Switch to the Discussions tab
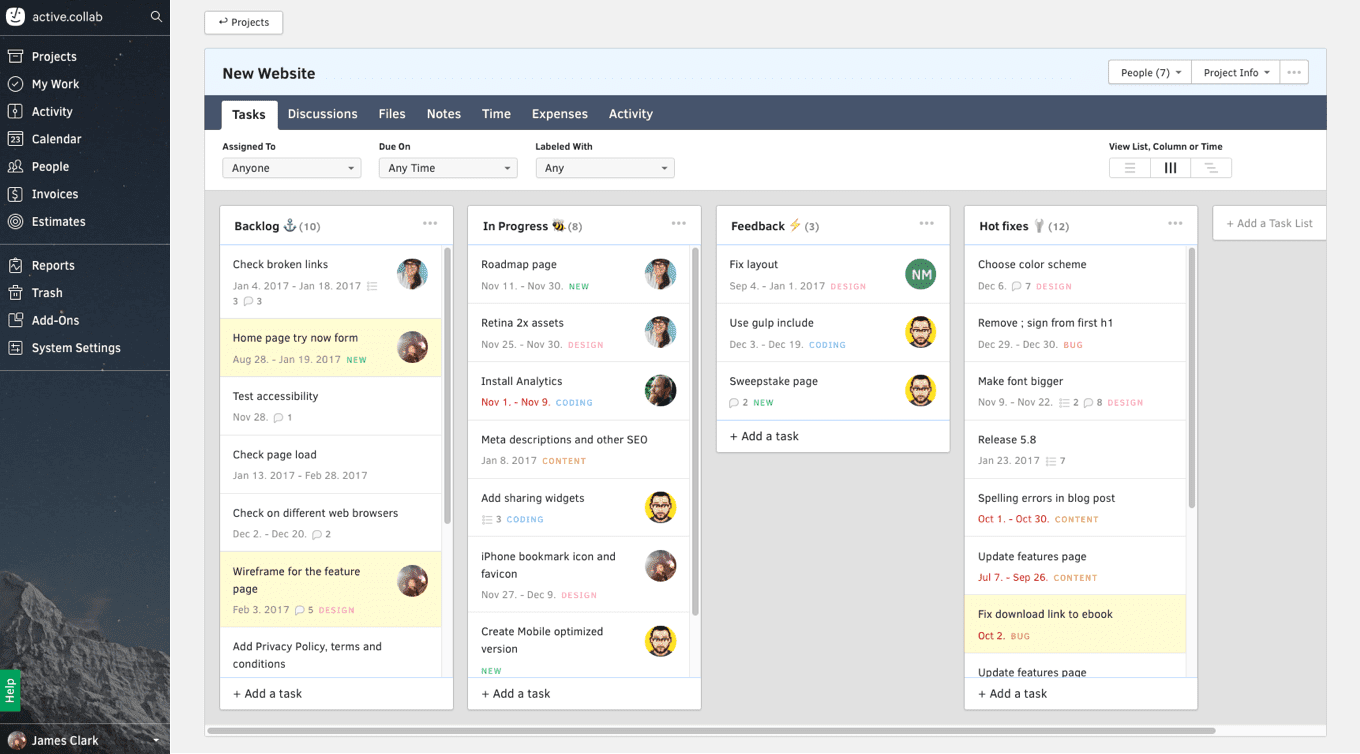The height and width of the screenshot is (754, 1360). click(x=322, y=114)
